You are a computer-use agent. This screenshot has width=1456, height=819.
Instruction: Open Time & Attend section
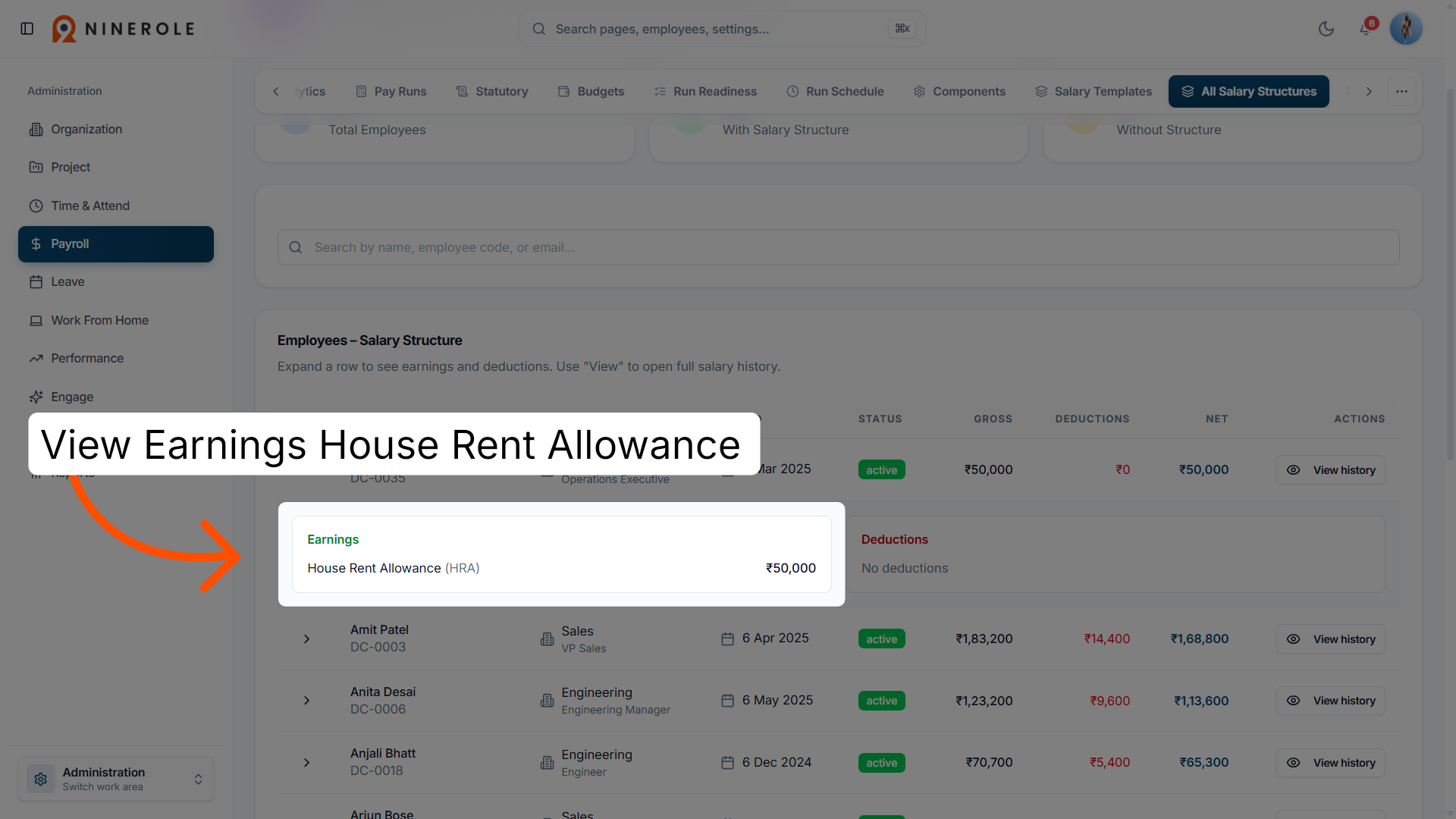[x=116, y=206]
